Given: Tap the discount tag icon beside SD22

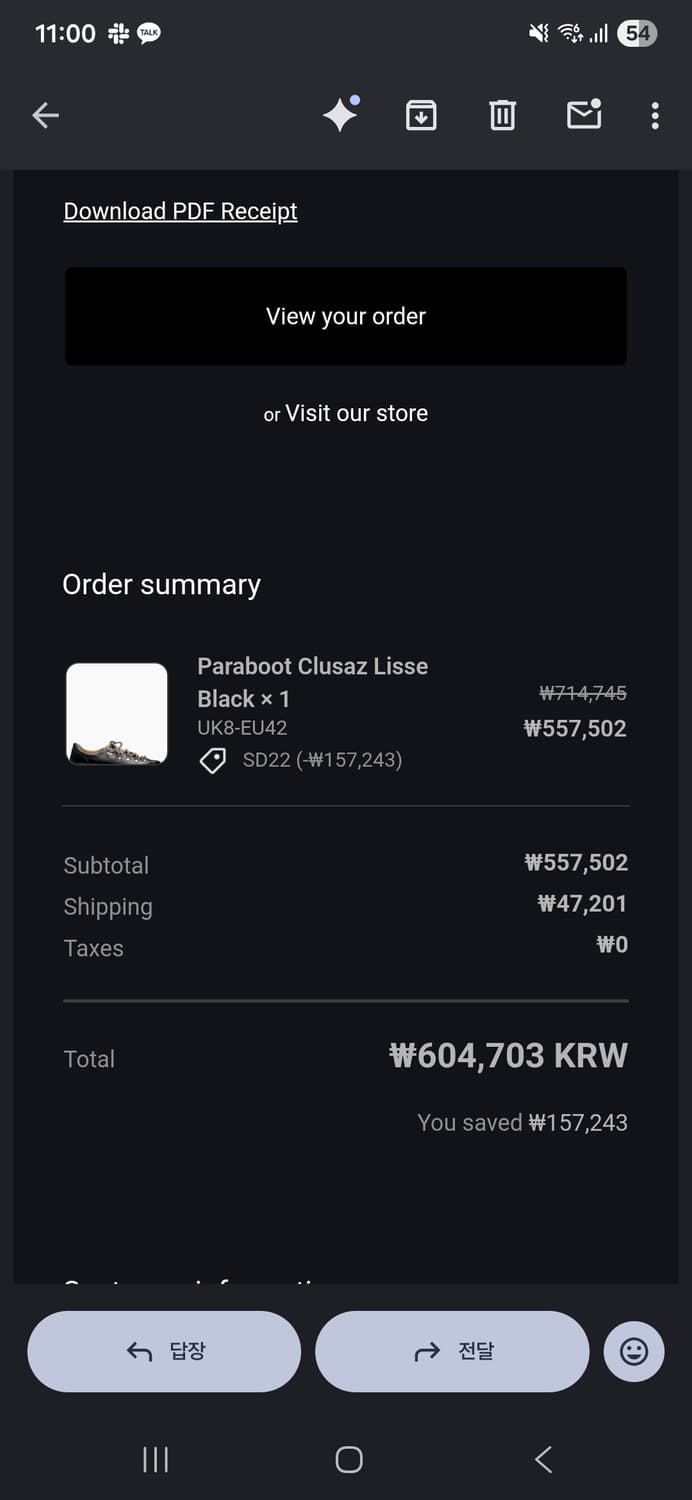Looking at the screenshot, I should tap(213, 761).
